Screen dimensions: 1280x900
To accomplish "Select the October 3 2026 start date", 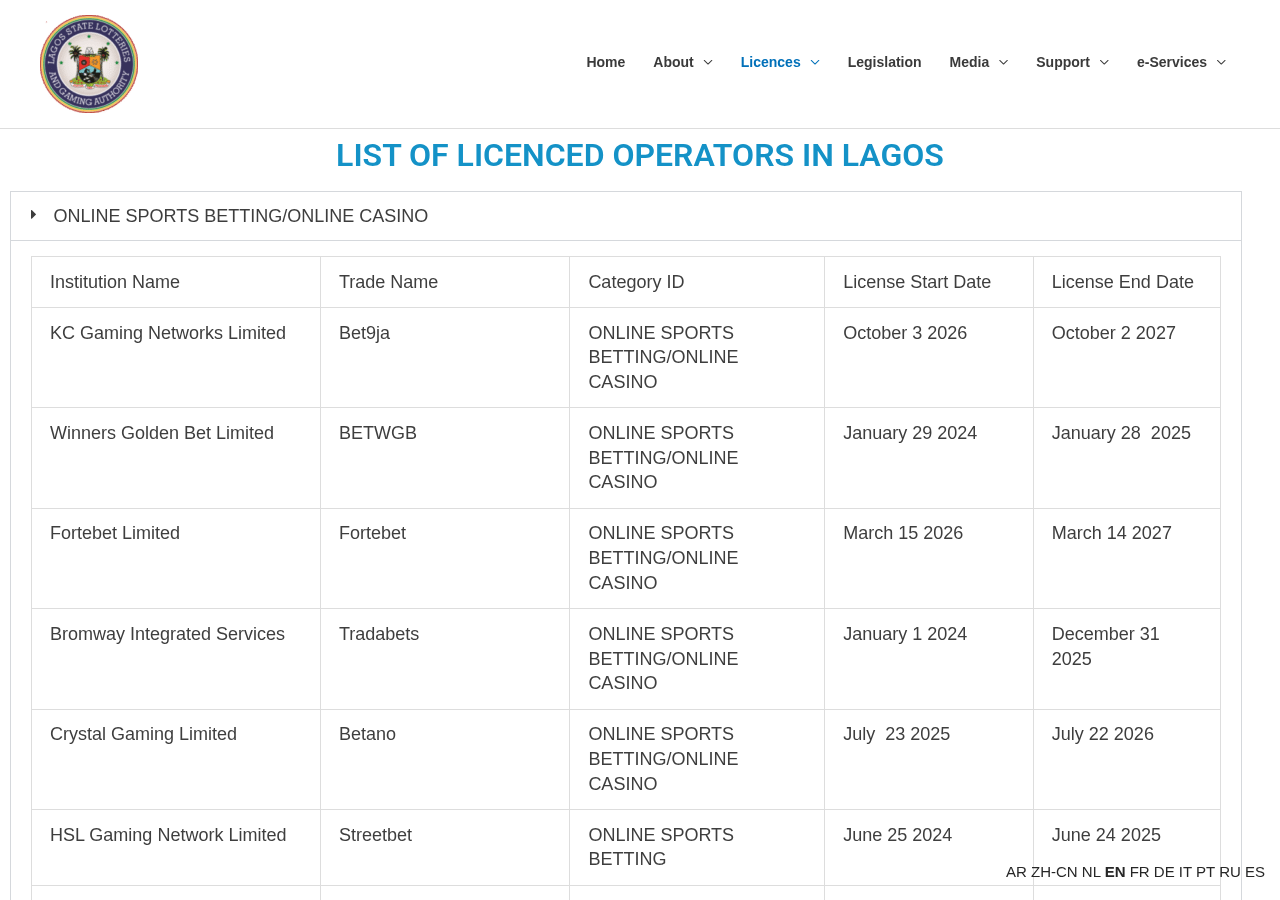I will [929, 358].
